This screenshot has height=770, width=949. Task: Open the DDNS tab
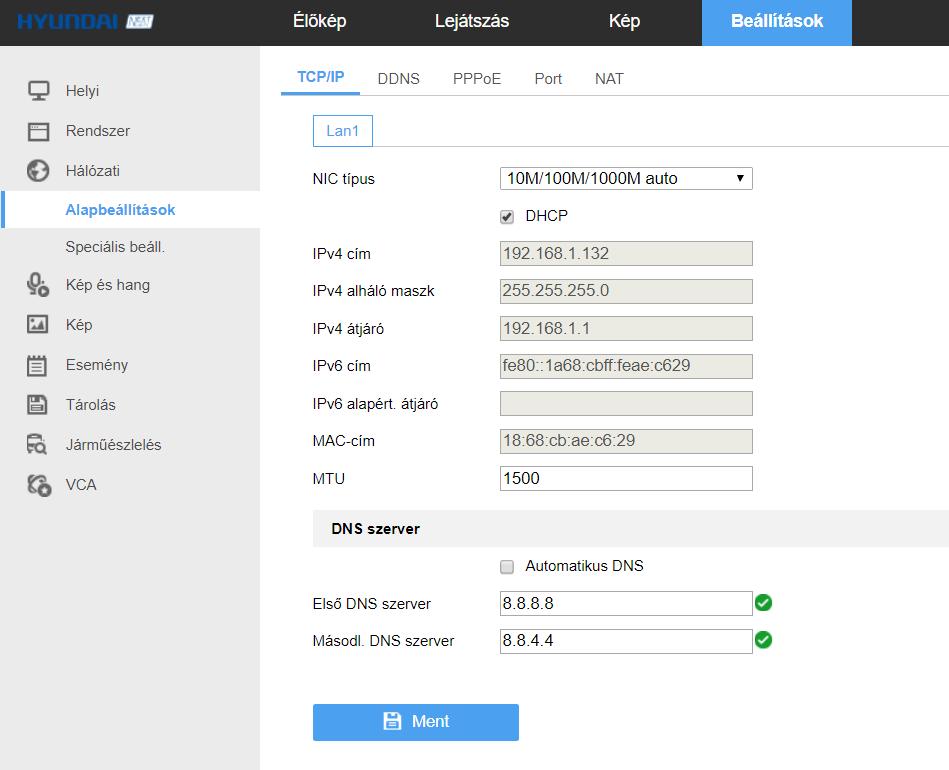pos(398,79)
